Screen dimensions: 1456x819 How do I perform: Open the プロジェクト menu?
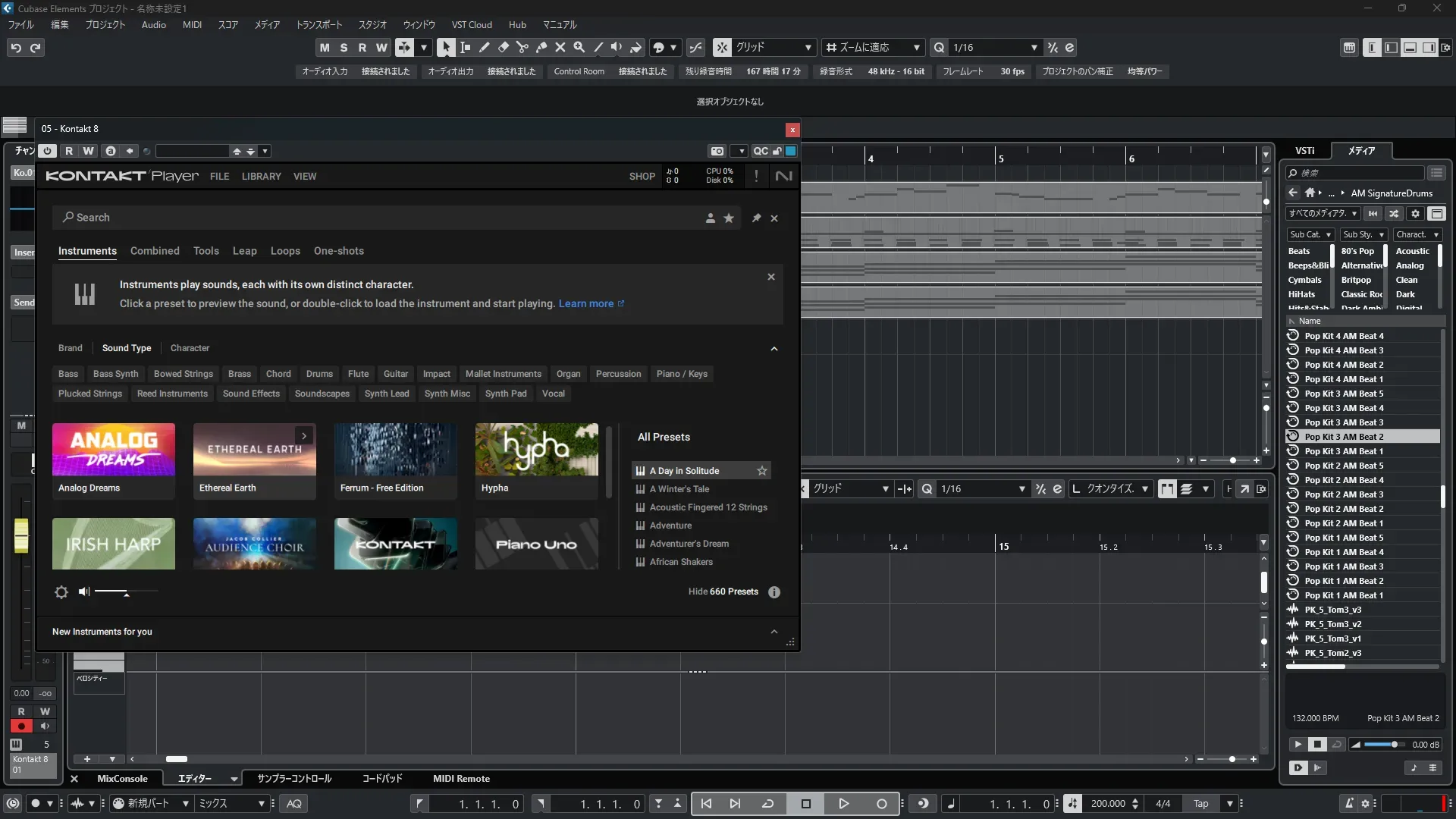tap(105, 25)
